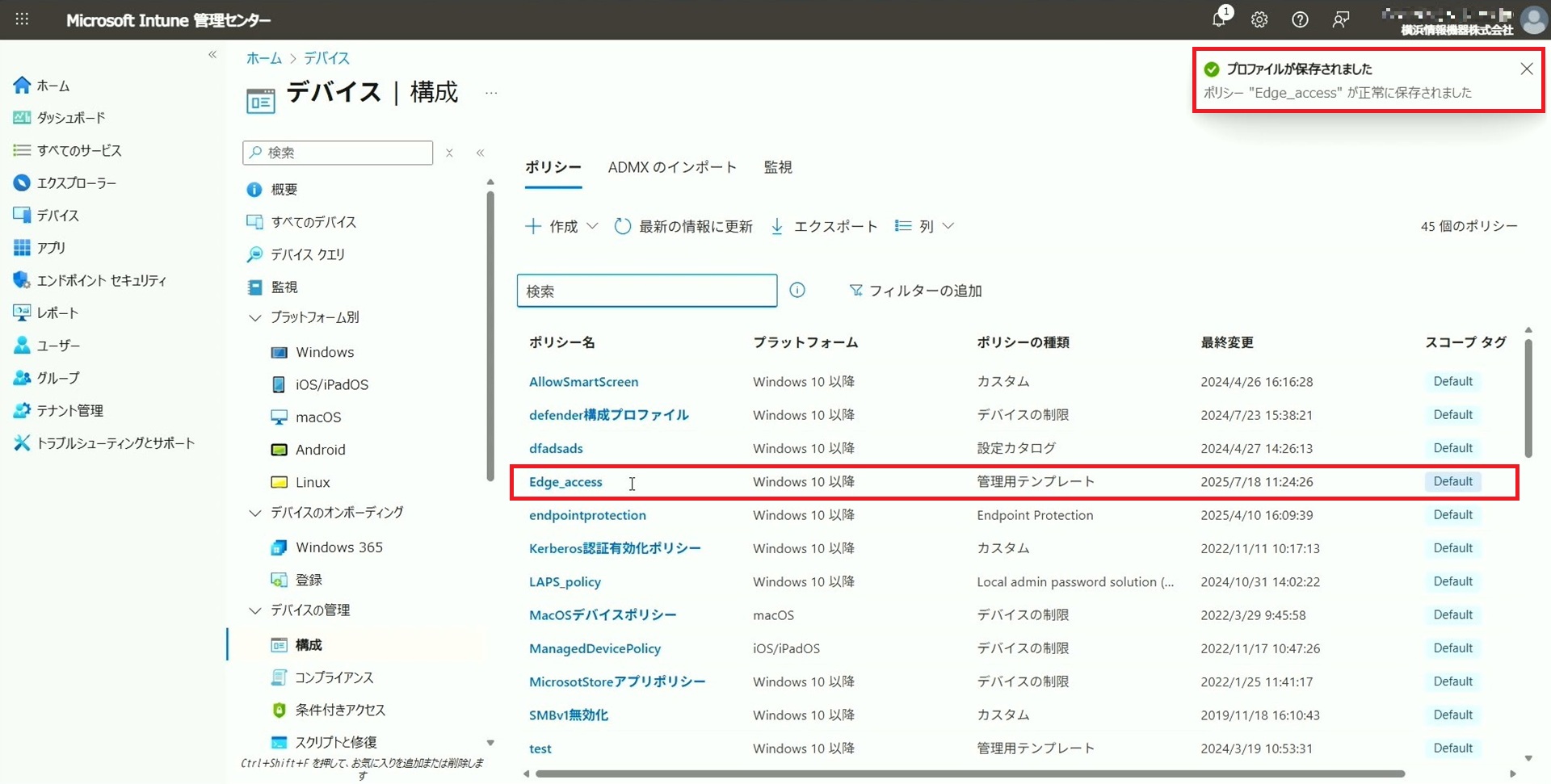Open the notifications bell icon
1551x784 pixels.
coord(1219,19)
